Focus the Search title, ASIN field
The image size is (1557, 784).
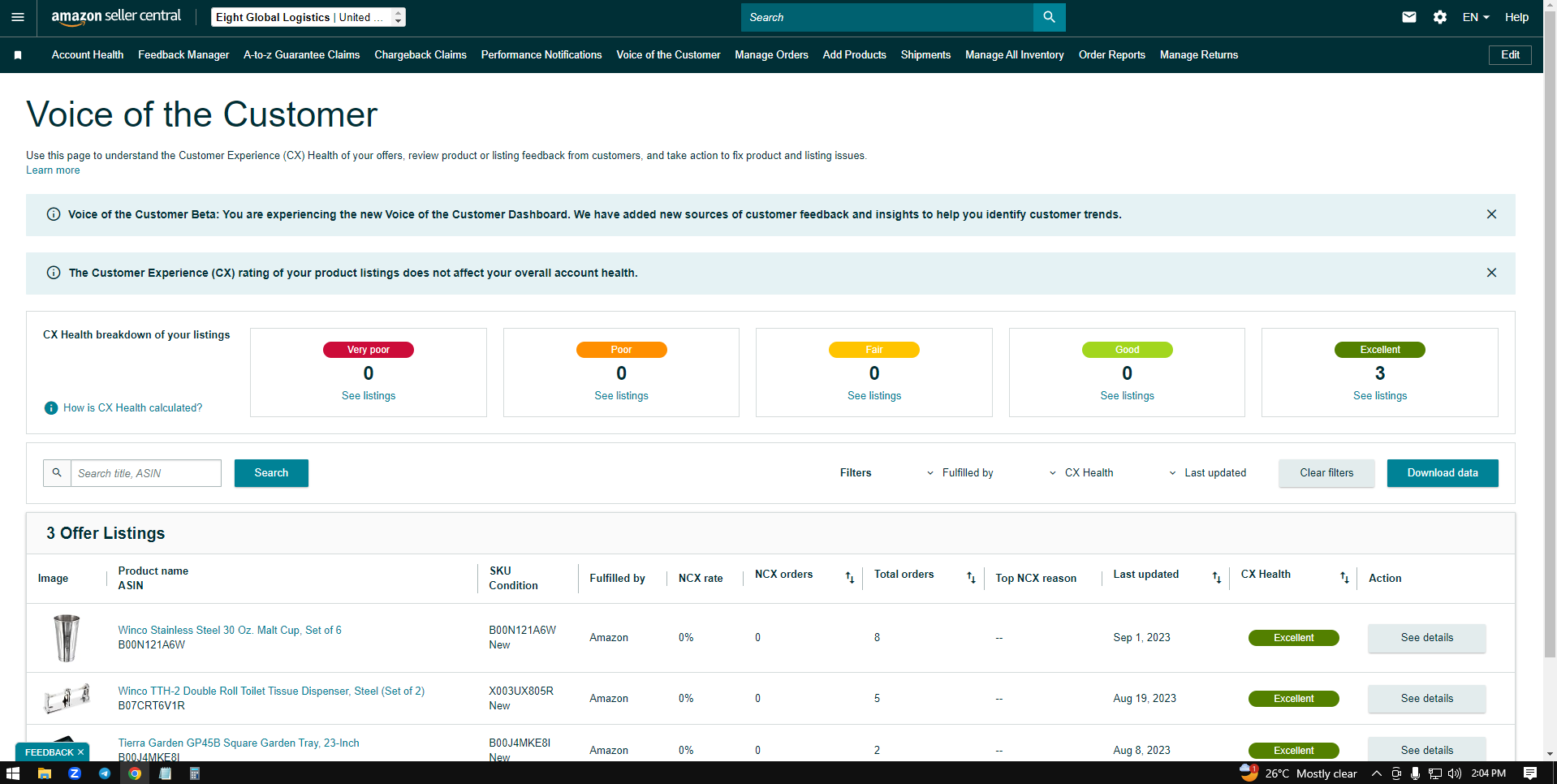click(146, 473)
